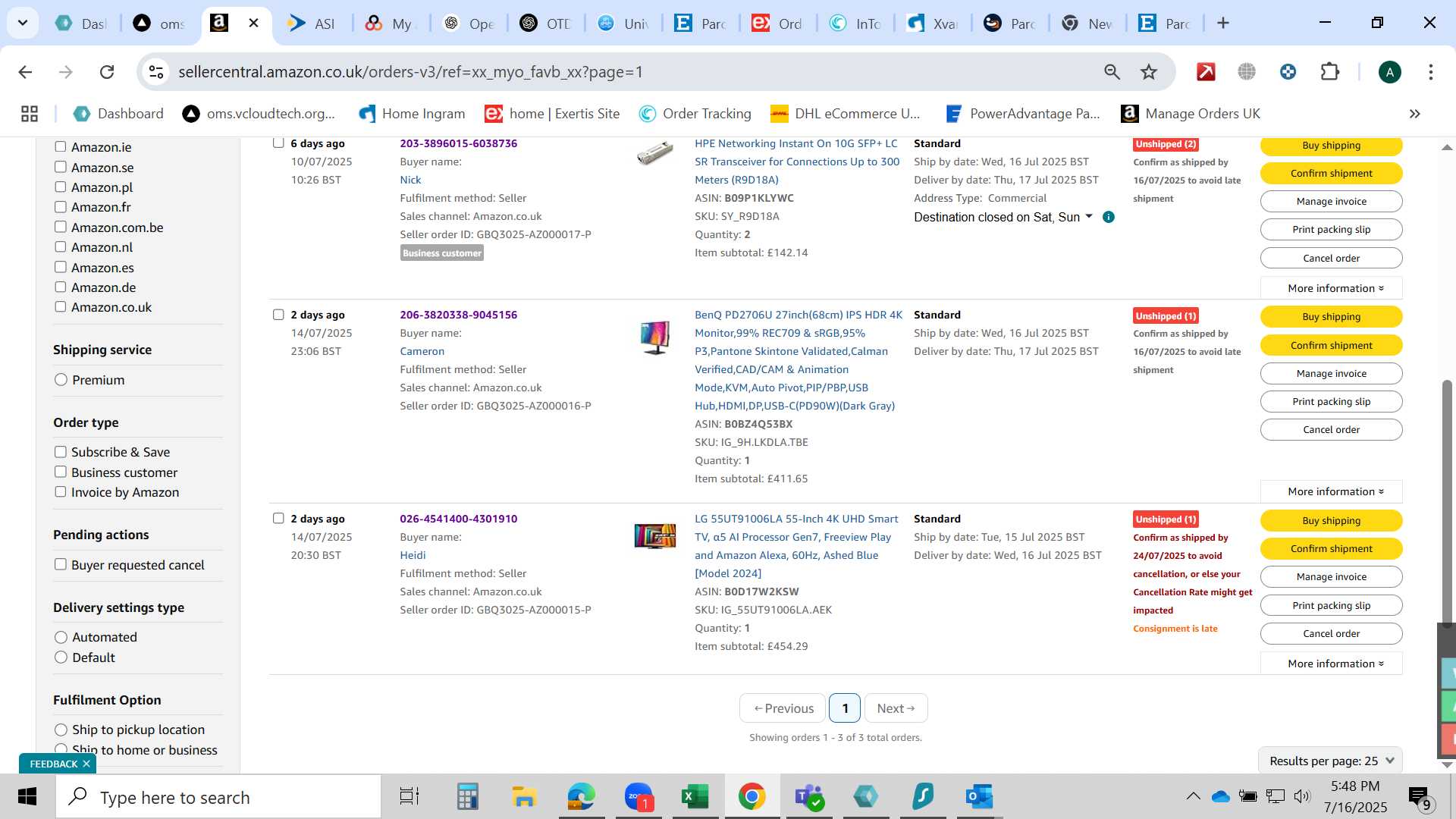The height and width of the screenshot is (819, 1456).
Task: Open Calculator from taskbar
Action: click(467, 797)
